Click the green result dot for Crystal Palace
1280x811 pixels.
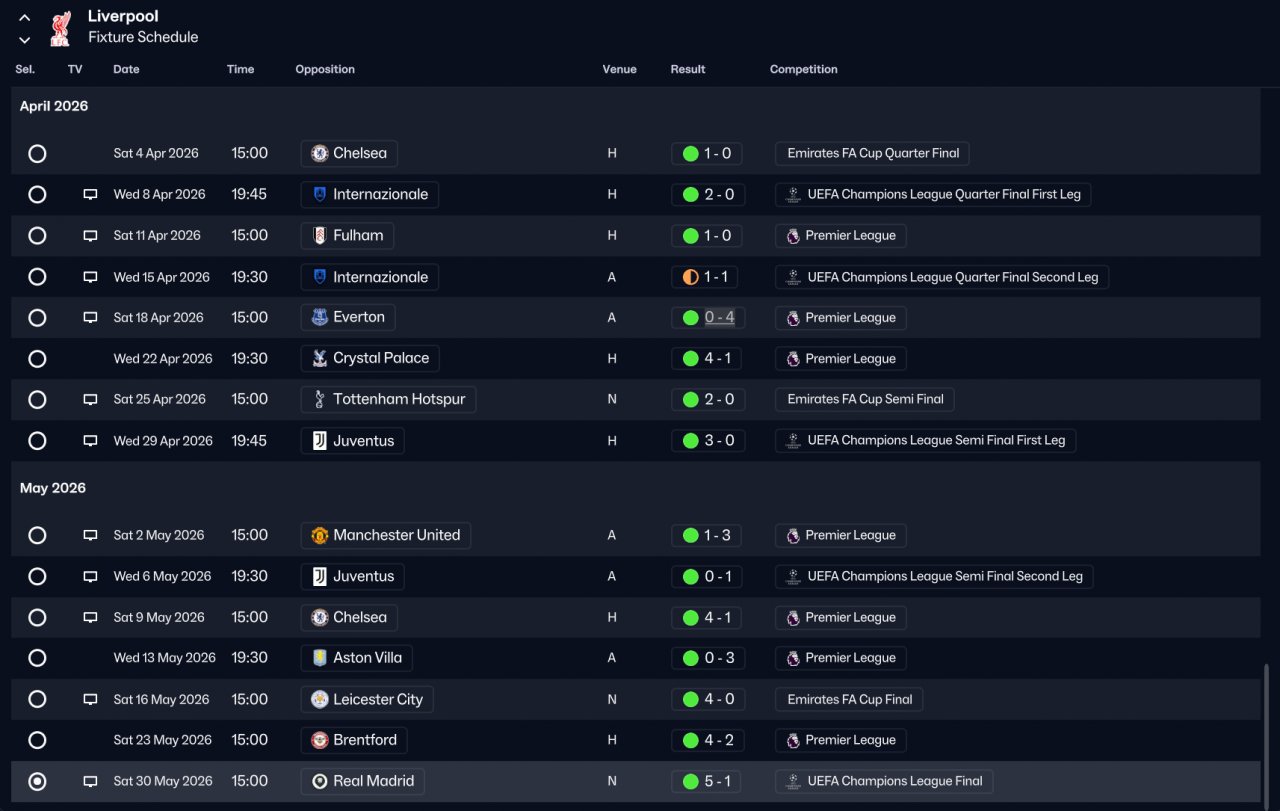point(690,359)
